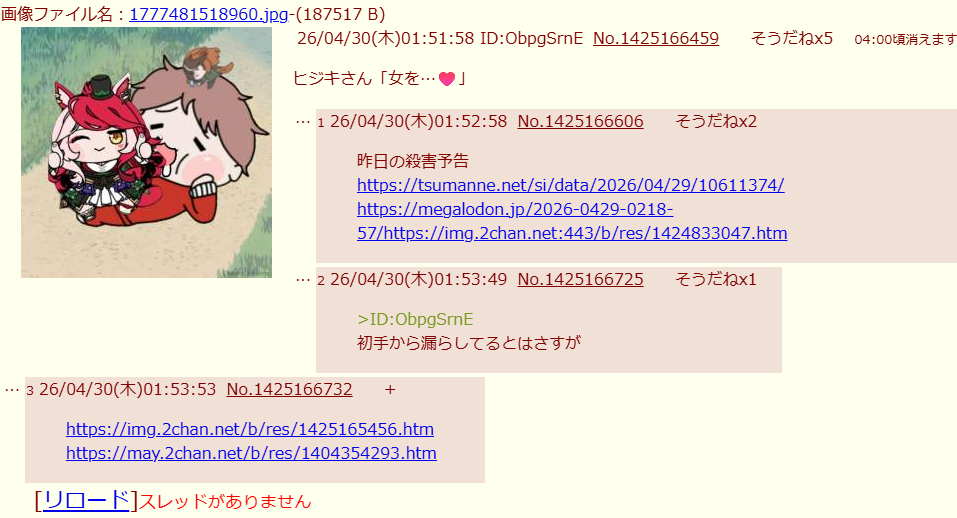The width and height of the screenshot is (957, 518).
Task: Click the リロード reload link
Action: tap(86, 500)
